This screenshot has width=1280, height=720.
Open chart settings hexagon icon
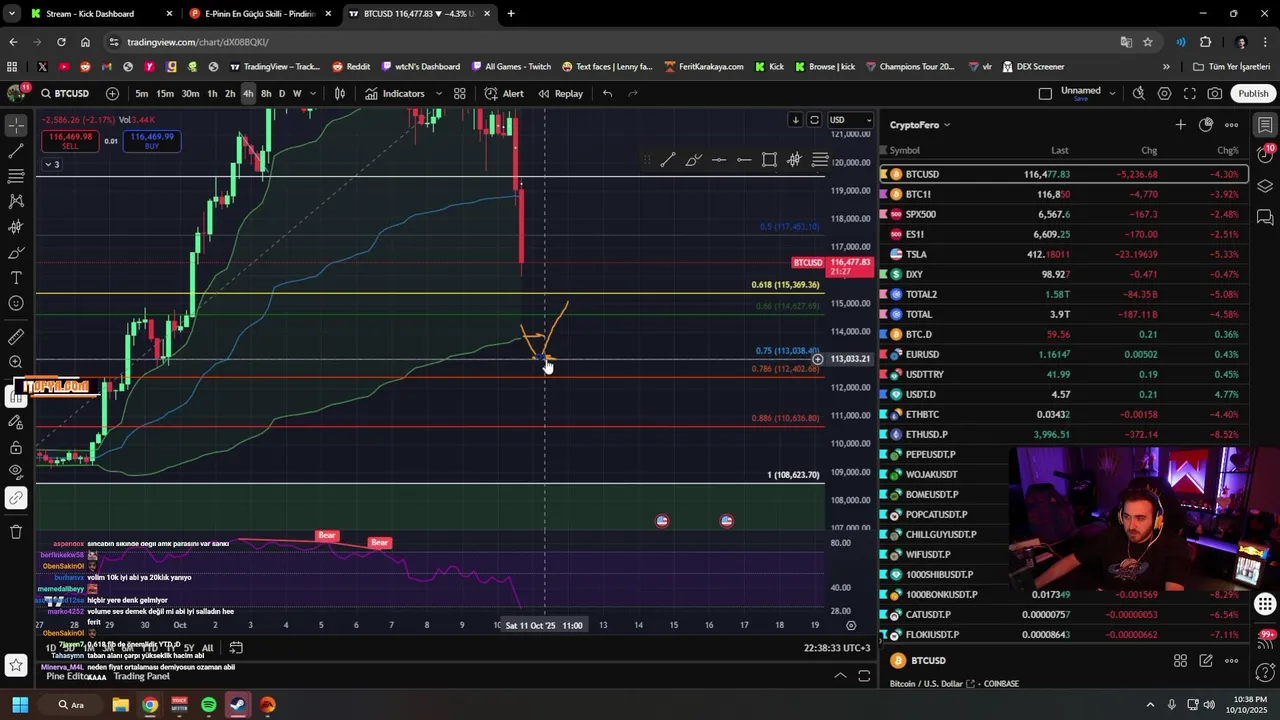tap(1164, 93)
